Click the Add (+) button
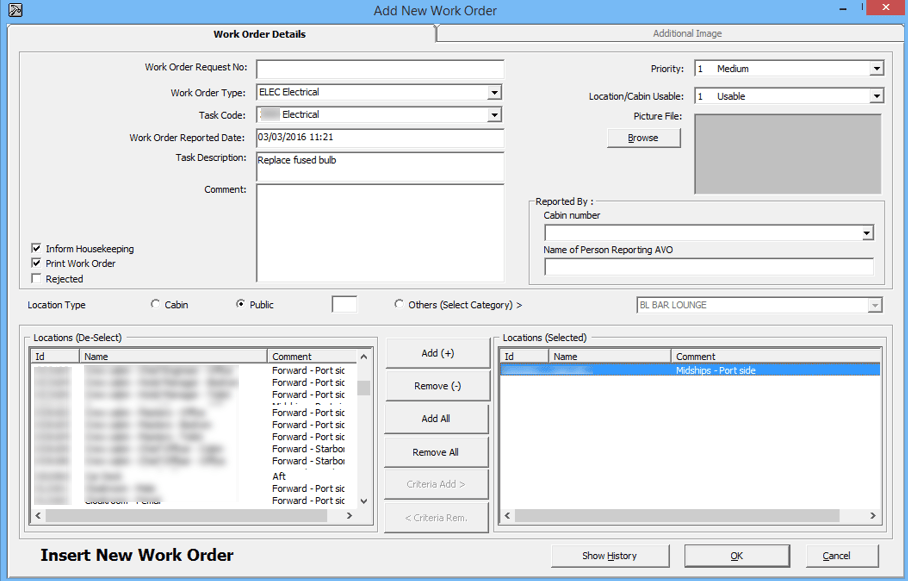The height and width of the screenshot is (581, 908). [436, 352]
